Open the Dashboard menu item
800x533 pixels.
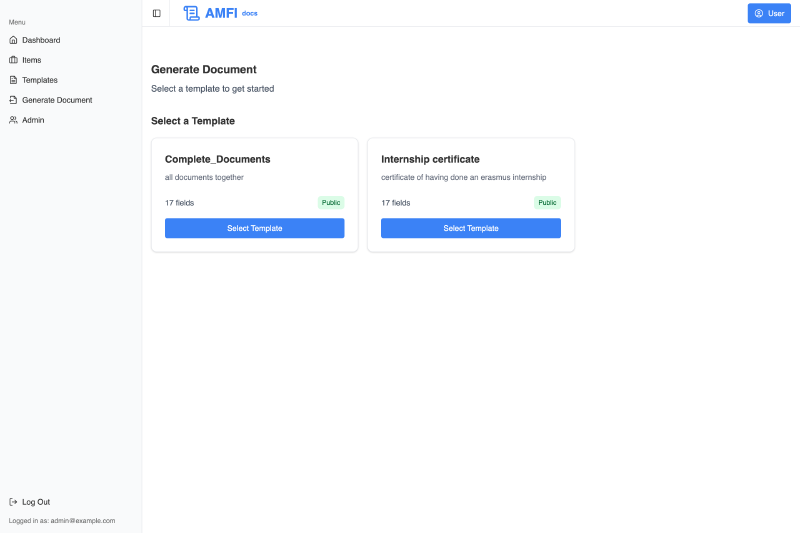coord(71,40)
